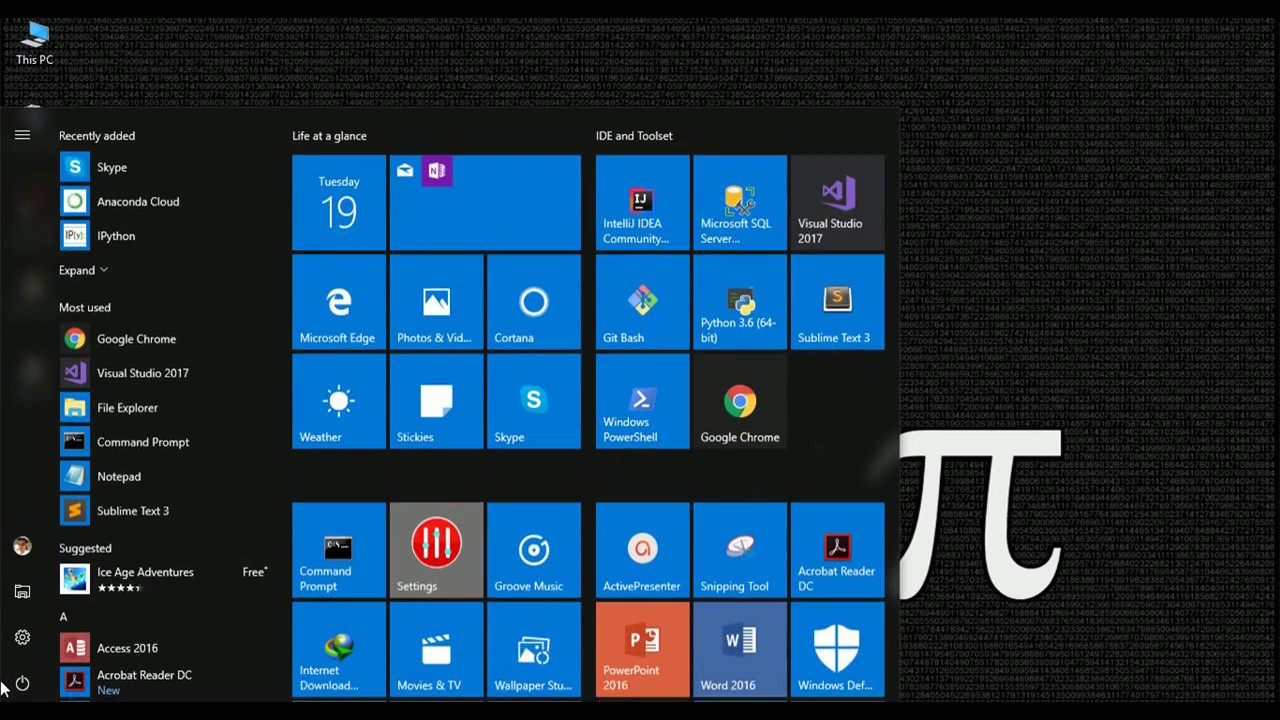Expand the Recently added list
1280x720 pixels.
[83, 270]
